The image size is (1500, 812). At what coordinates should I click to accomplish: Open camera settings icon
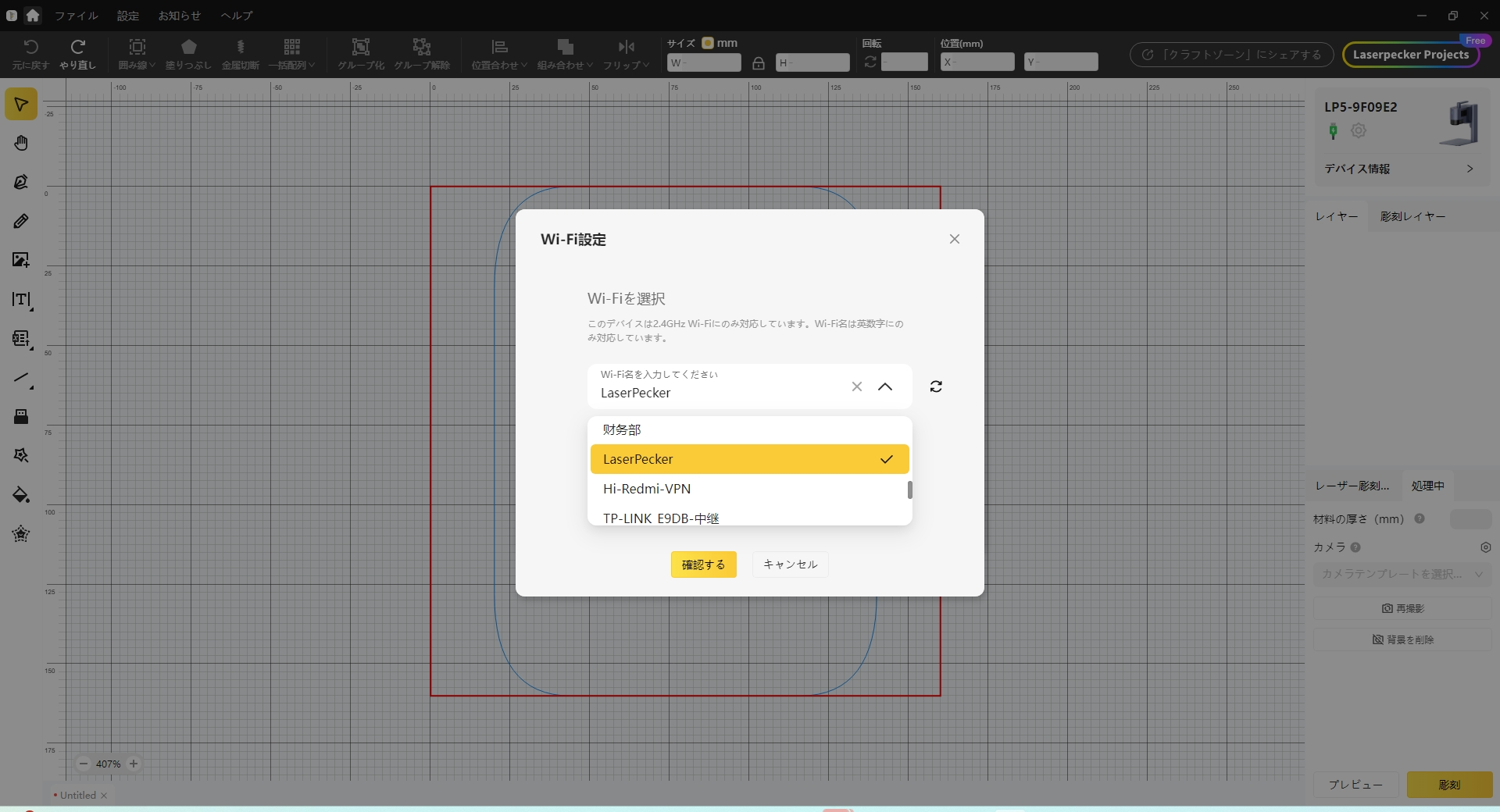pos(1486,547)
